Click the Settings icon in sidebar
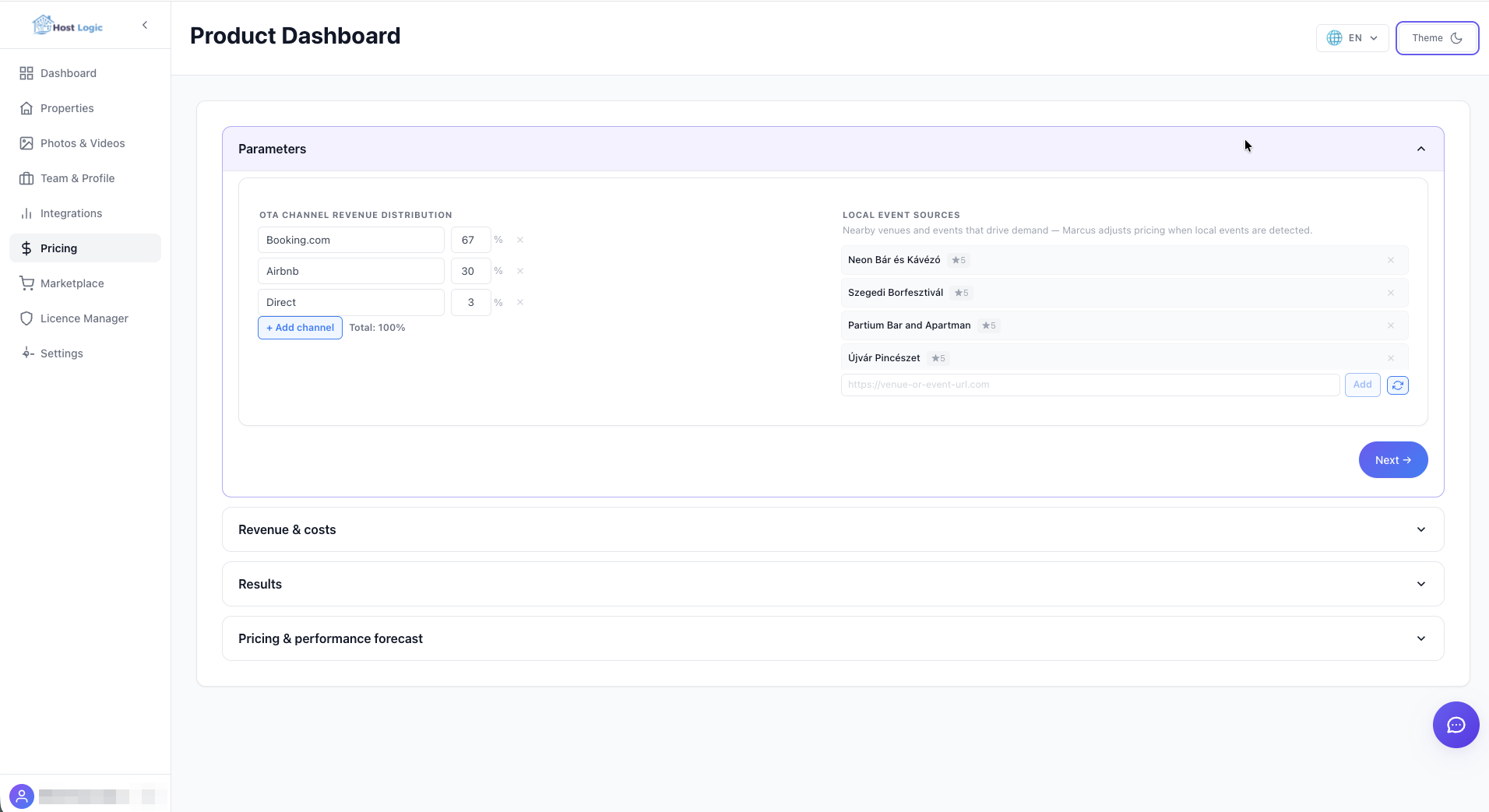 26,353
